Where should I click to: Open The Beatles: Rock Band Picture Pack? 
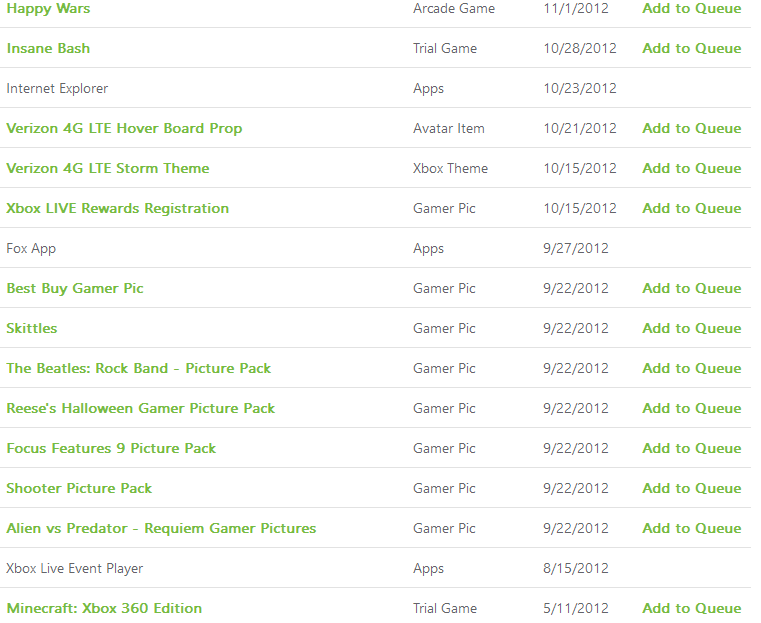[138, 369]
